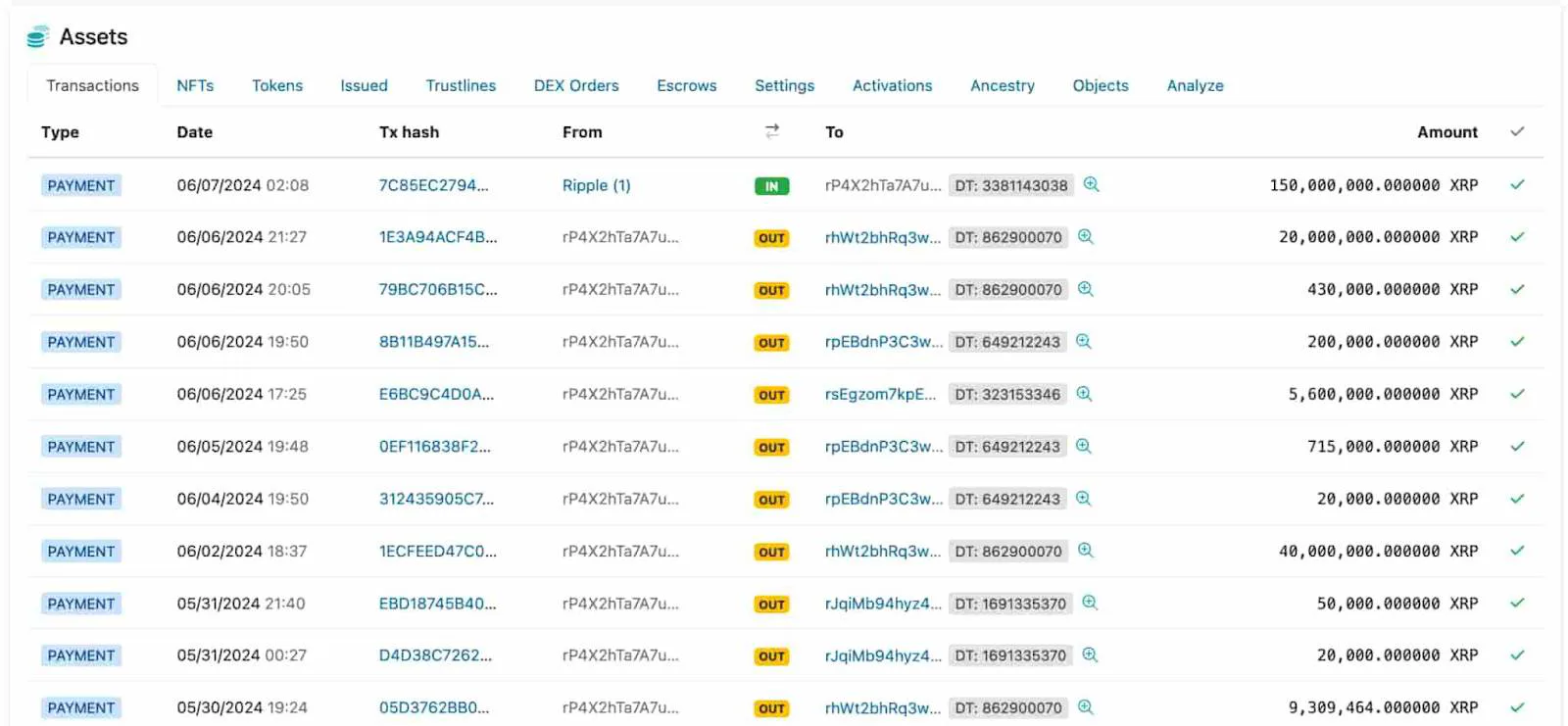
Task: Click checkmark for the 150,000,000 XRP row
Action: point(1517,184)
